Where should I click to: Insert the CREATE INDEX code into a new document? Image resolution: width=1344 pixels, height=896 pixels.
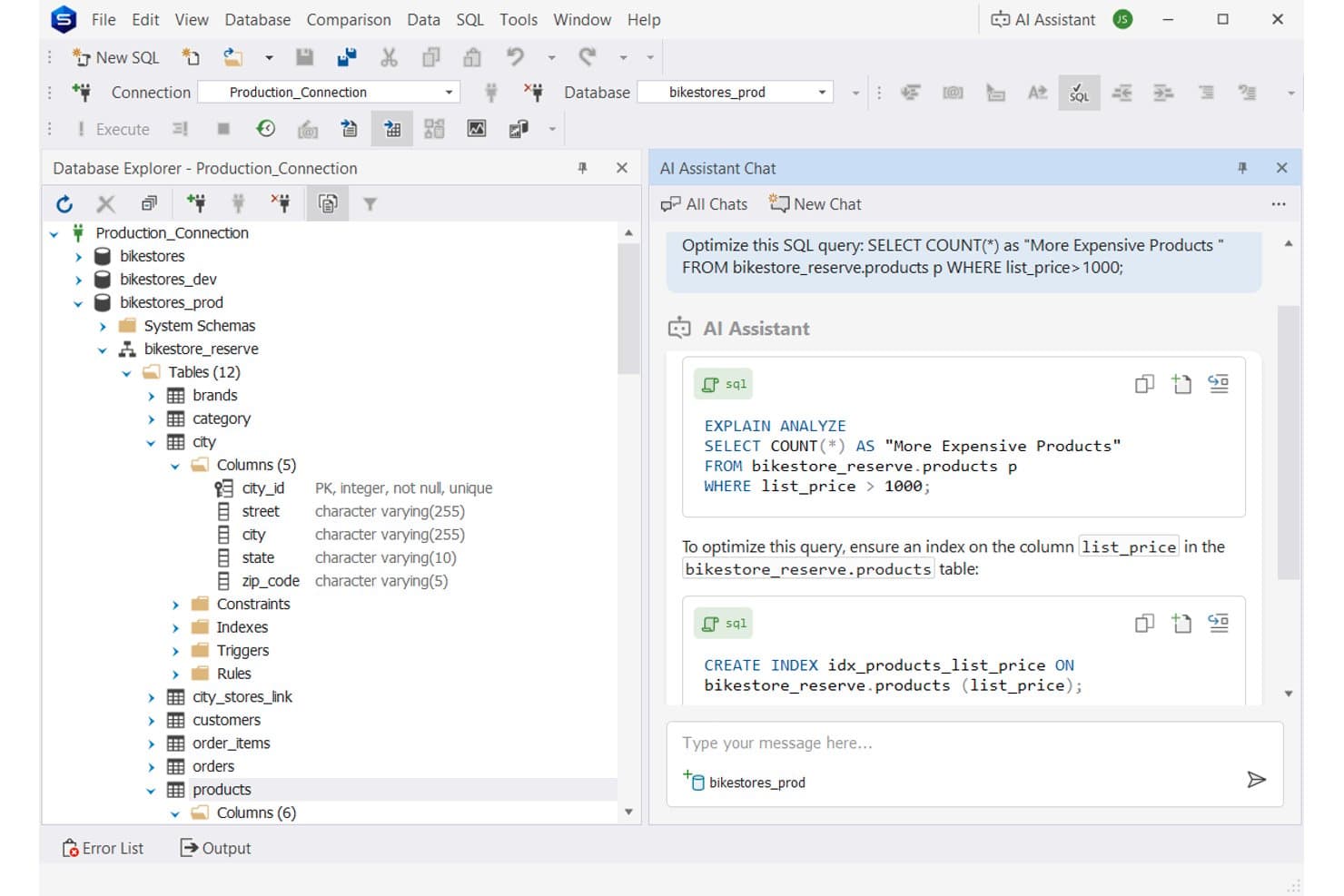(1181, 624)
